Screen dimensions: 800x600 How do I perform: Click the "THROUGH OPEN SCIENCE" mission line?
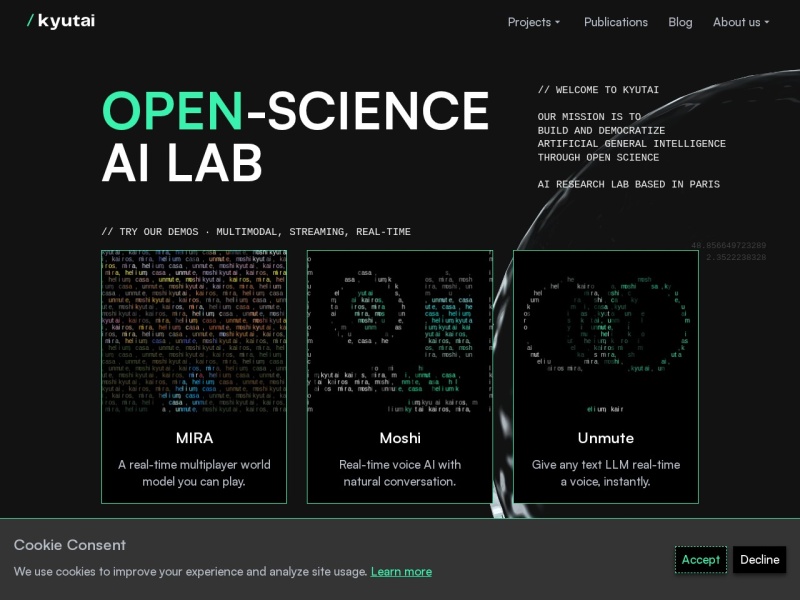598,158
